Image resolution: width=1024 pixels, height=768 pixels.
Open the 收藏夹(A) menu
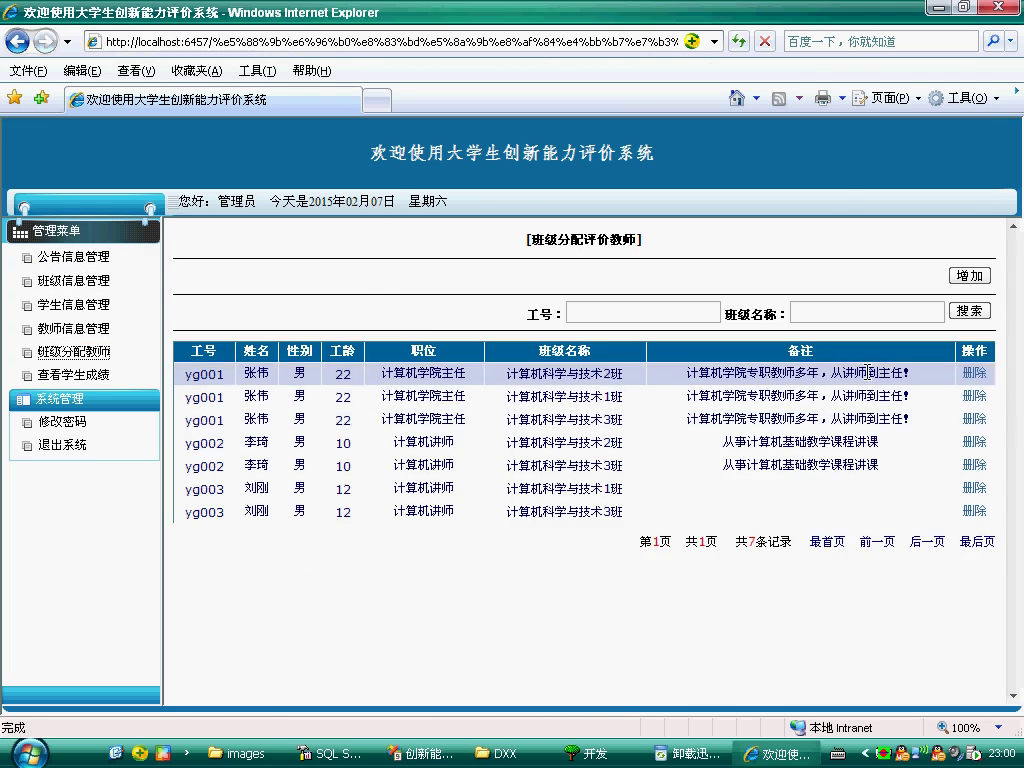(x=197, y=71)
